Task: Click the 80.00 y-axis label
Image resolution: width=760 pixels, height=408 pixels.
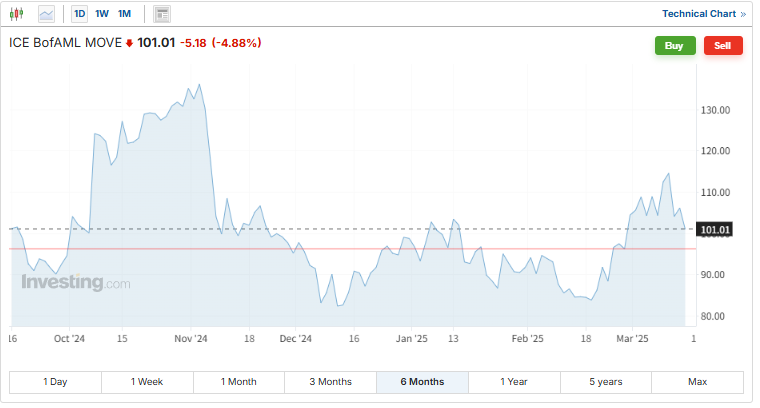Action: coord(712,316)
